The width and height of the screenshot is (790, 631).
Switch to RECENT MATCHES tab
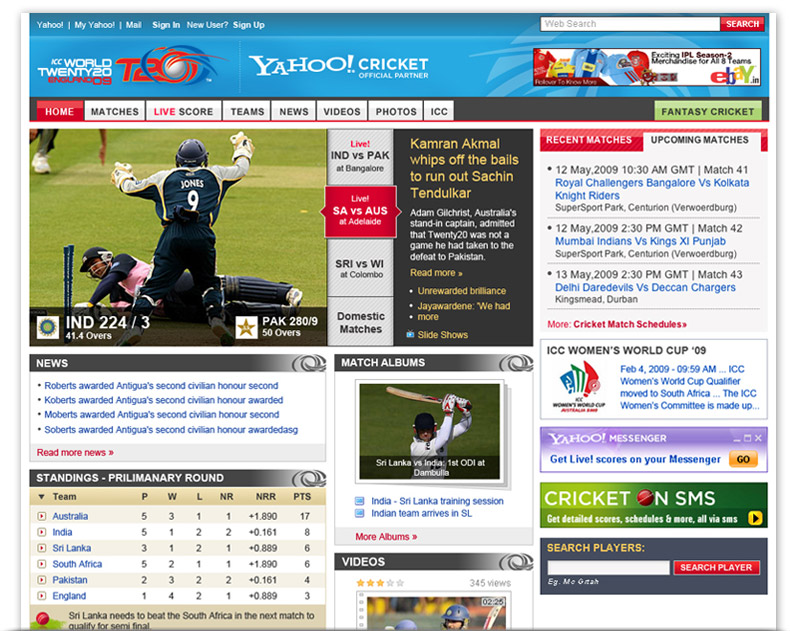589,140
